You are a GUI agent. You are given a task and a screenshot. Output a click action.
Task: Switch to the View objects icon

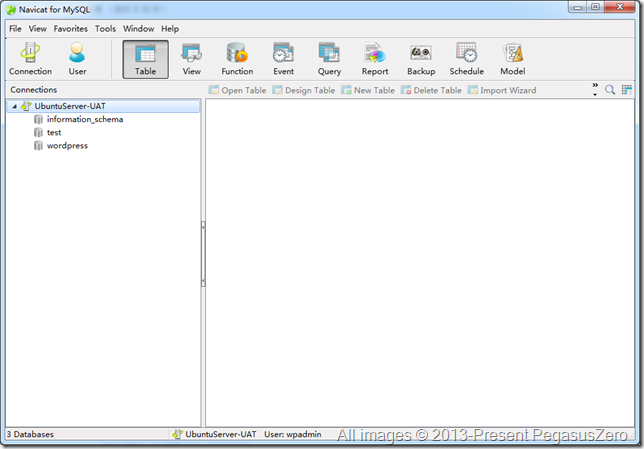(191, 59)
